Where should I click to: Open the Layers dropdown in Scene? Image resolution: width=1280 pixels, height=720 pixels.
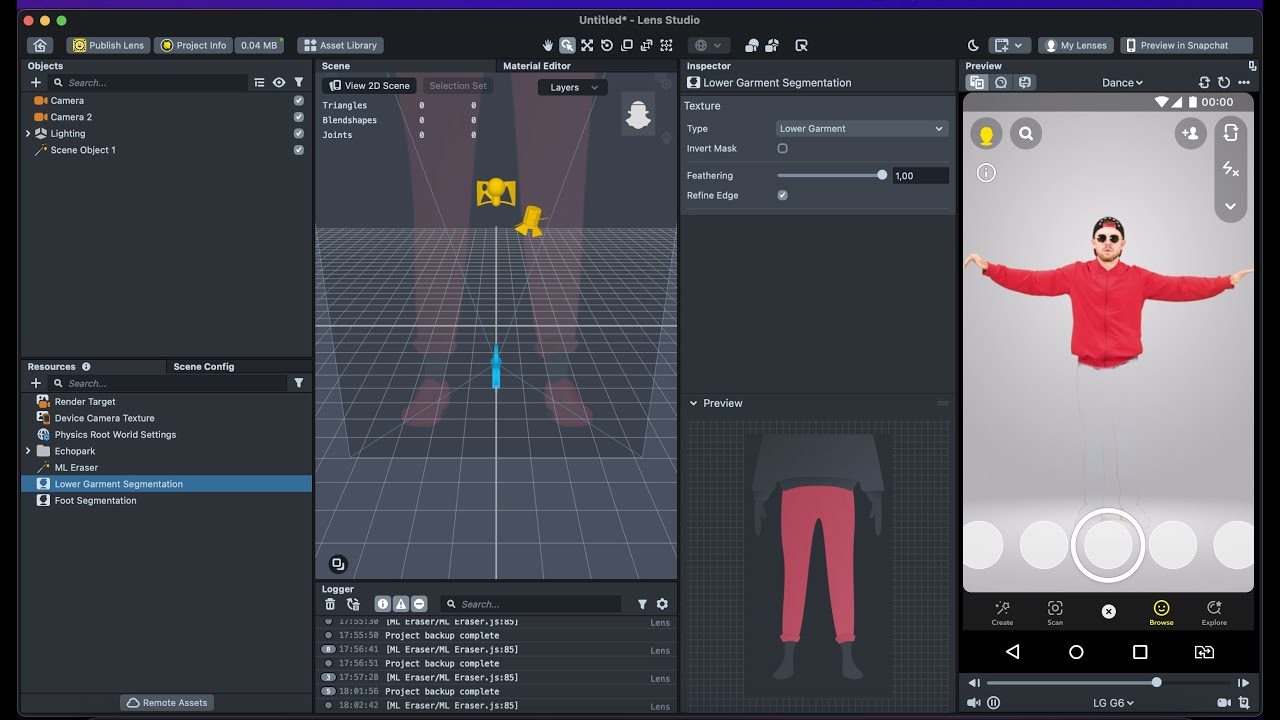point(573,87)
